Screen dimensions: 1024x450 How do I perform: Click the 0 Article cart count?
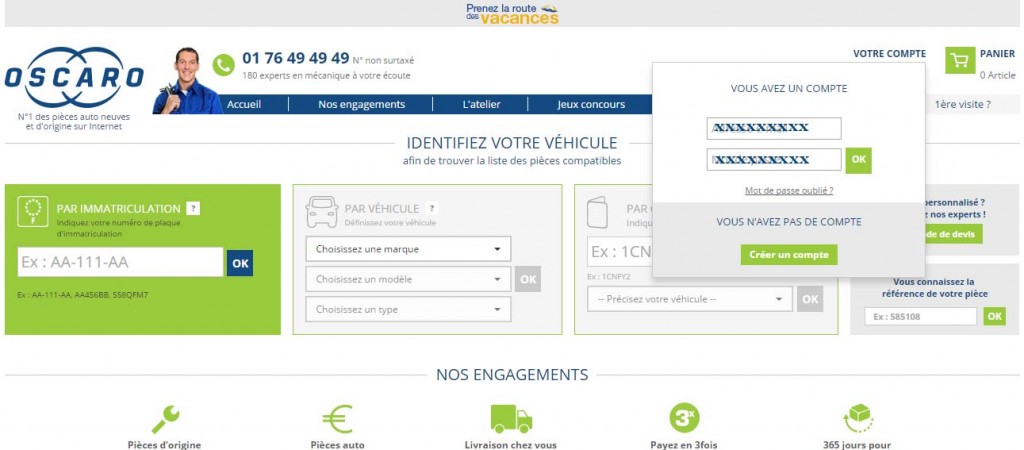point(997,75)
